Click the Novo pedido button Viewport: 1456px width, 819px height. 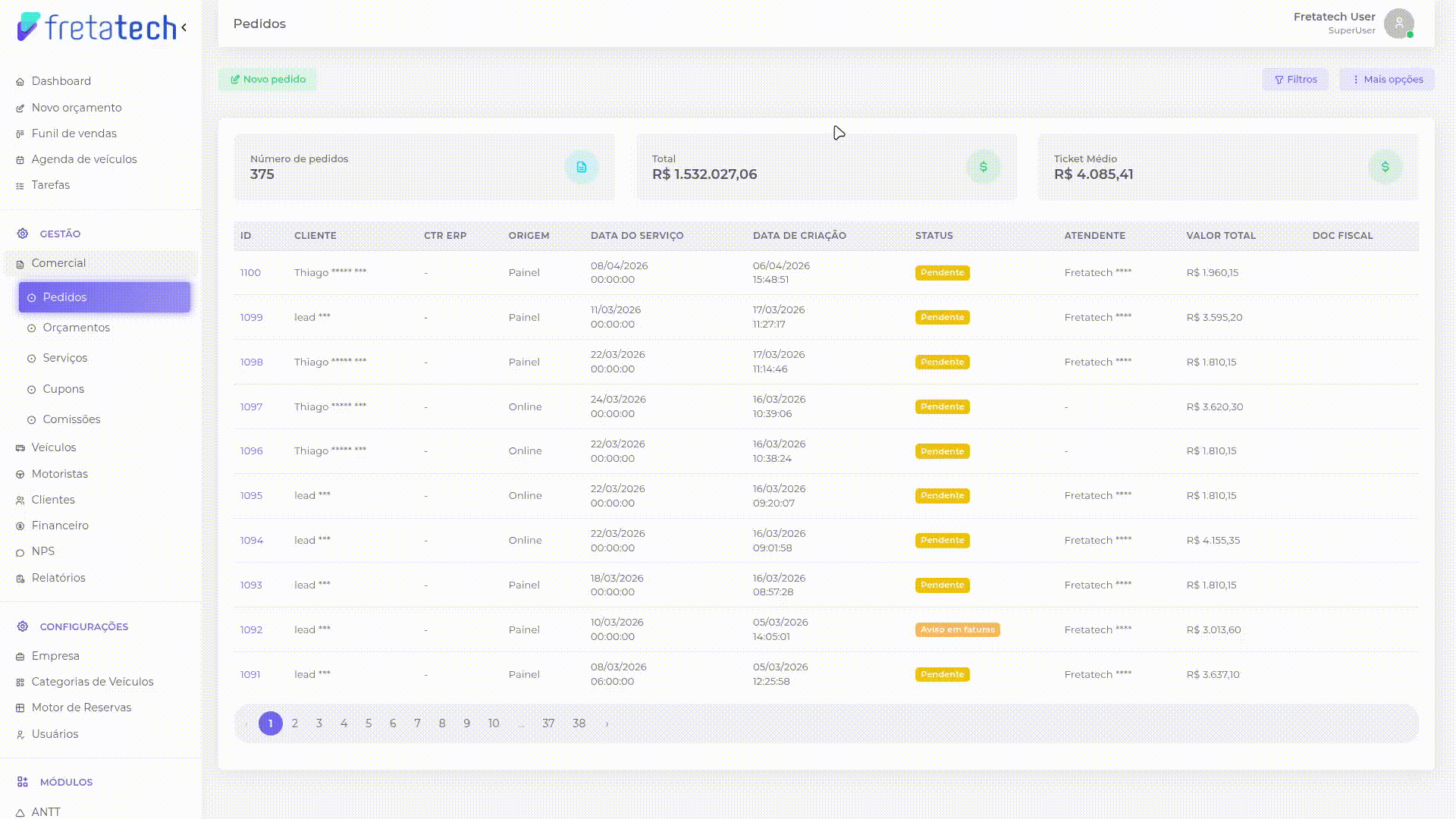(x=268, y=80)
